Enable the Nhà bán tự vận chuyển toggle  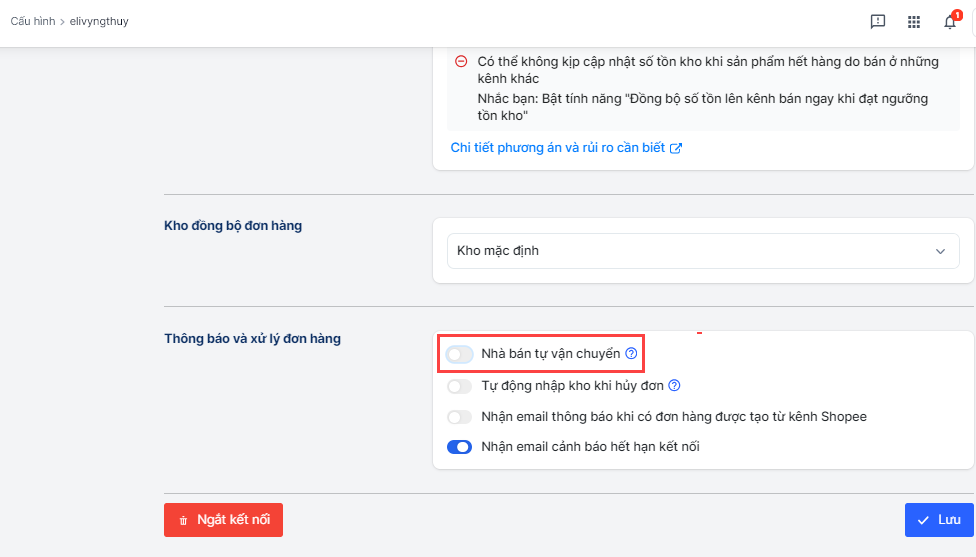pos(460,354)
